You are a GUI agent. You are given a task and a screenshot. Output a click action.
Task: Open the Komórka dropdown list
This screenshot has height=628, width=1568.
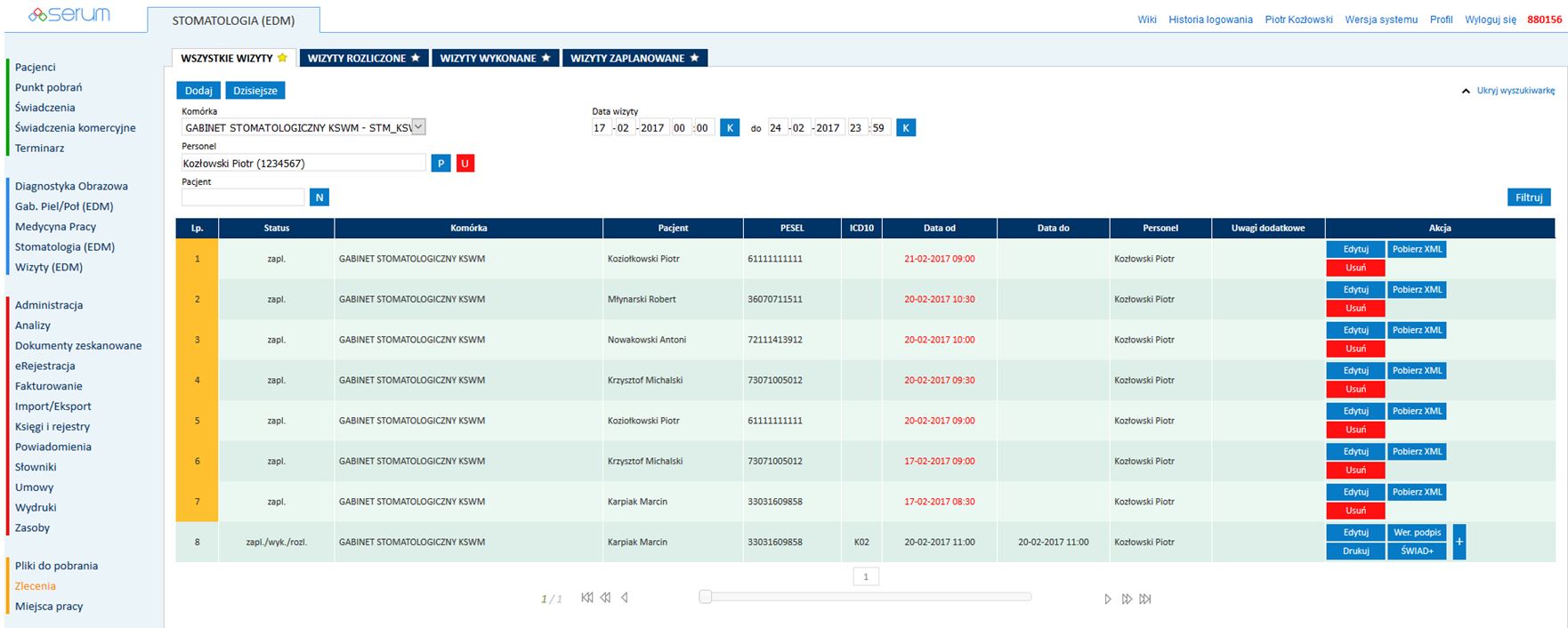(418, 127)
